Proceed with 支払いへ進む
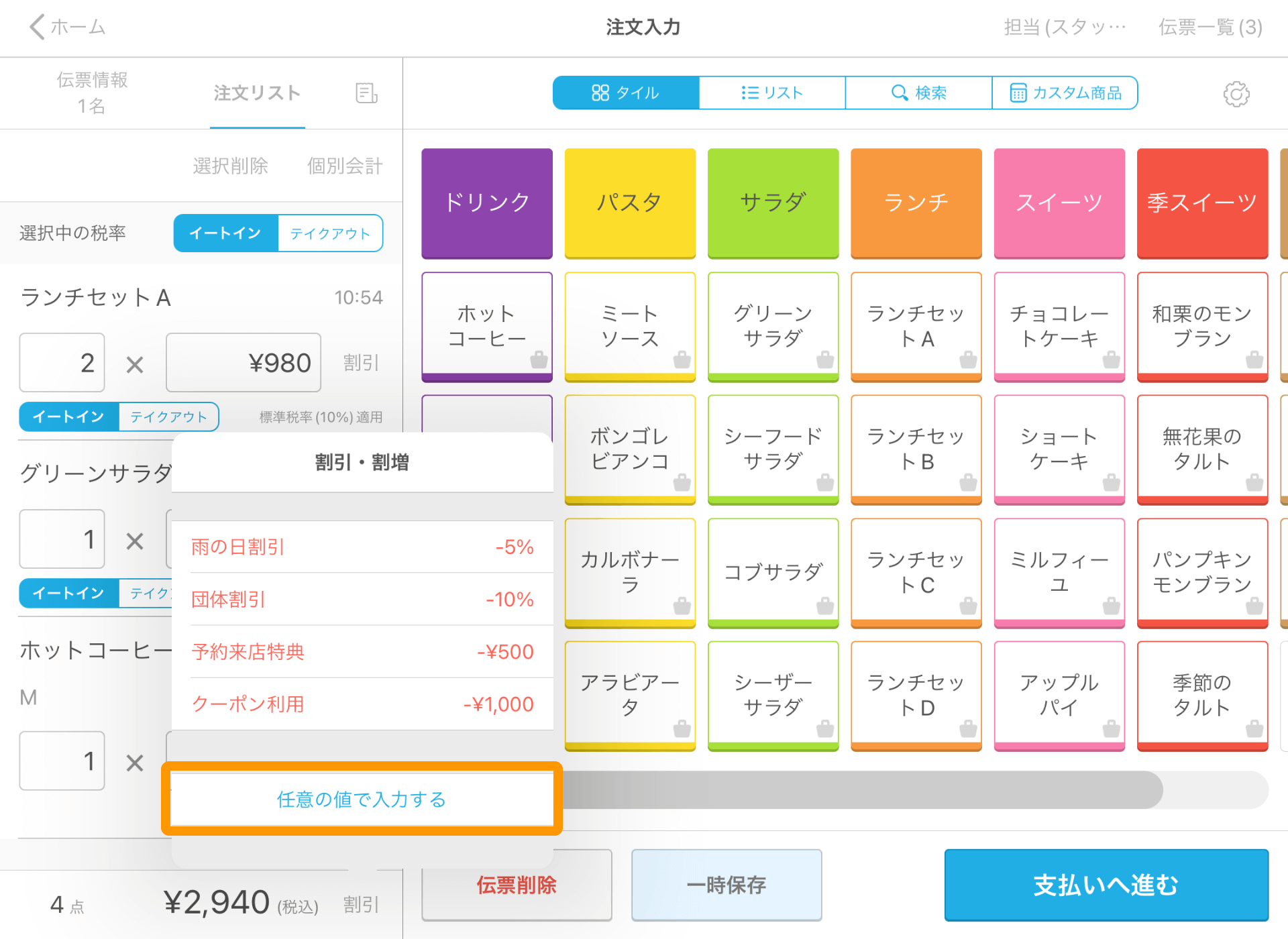This screenshot has width=1288, height=939. [1106, 885]
